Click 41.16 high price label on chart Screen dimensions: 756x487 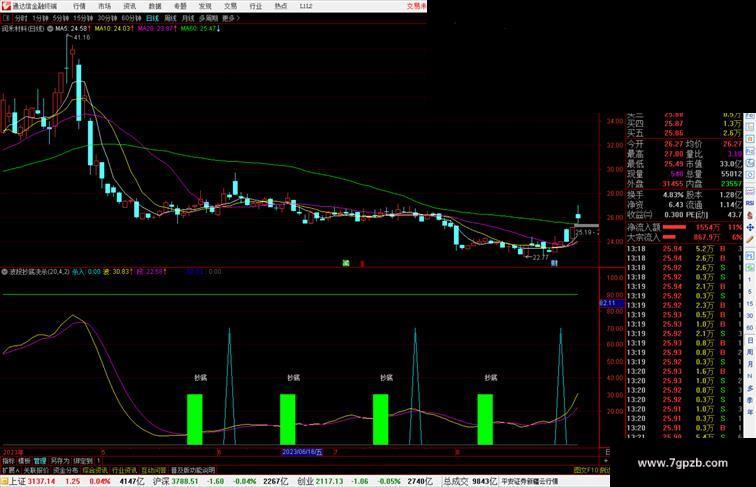coord(81,37)
